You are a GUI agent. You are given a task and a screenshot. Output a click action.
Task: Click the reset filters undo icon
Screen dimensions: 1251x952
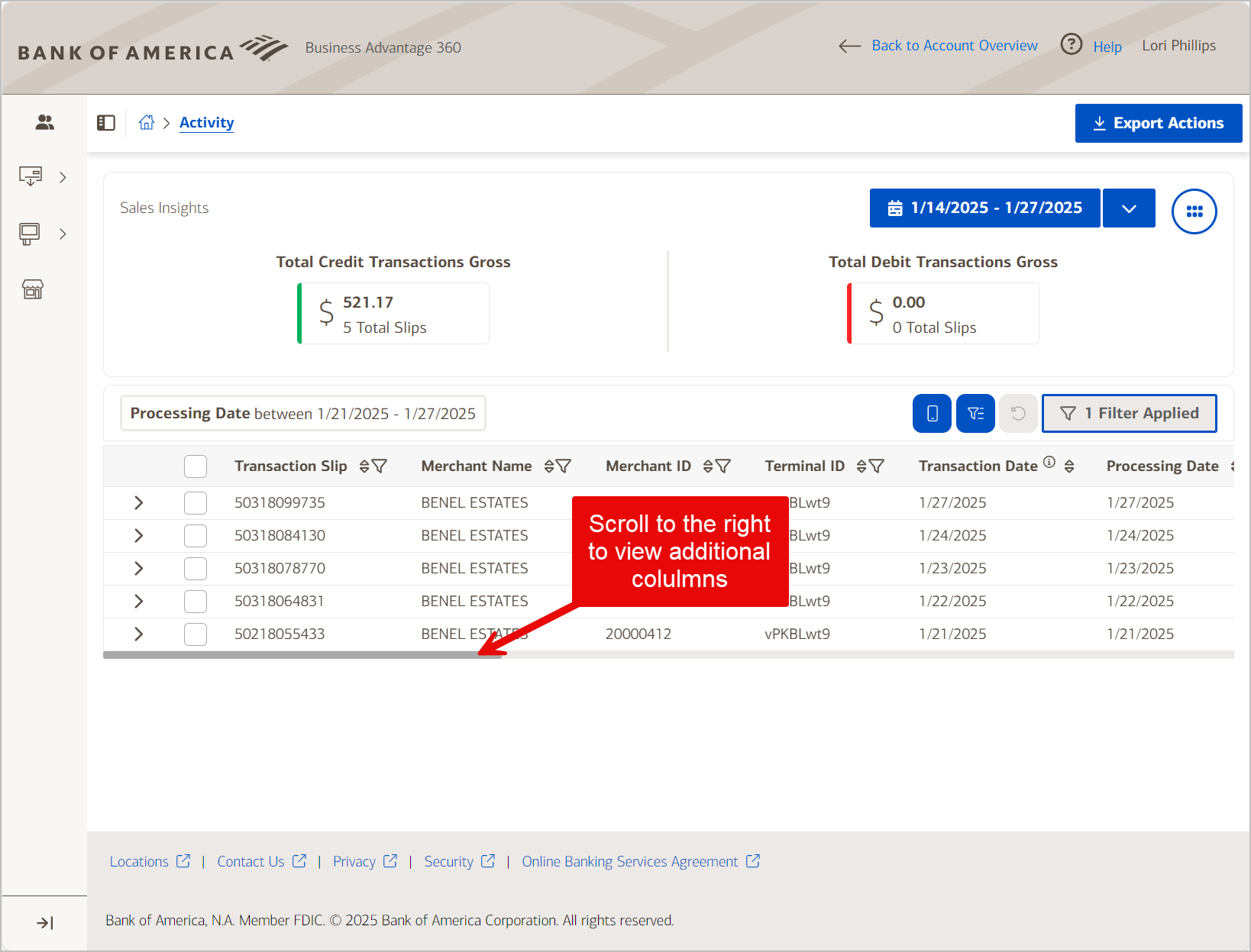tap(1018, 413)
